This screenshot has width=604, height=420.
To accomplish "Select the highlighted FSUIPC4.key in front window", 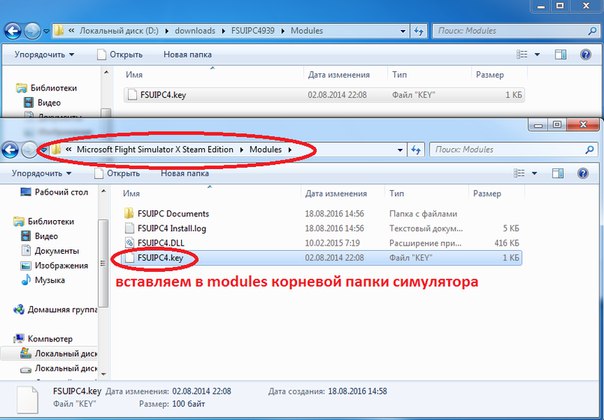I will [x=321, y=257].
